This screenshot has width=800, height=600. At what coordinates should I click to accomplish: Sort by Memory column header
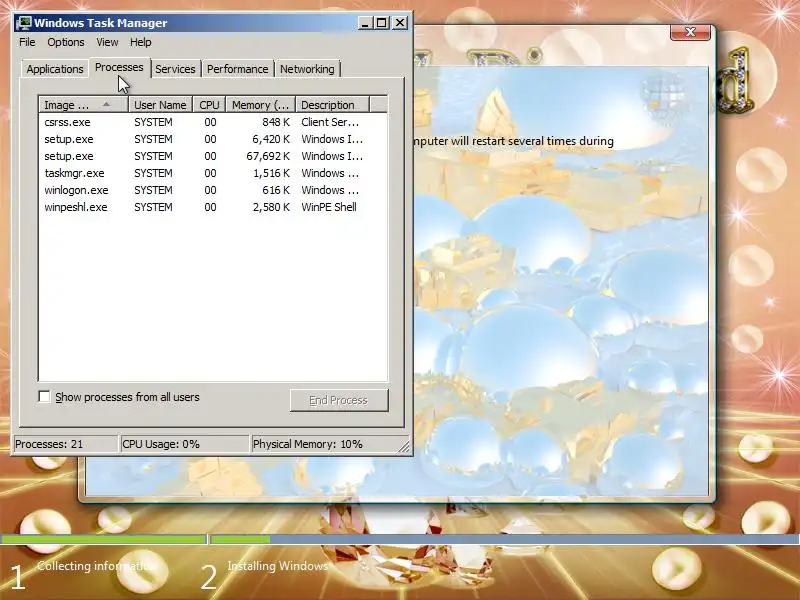click(260, 105)
